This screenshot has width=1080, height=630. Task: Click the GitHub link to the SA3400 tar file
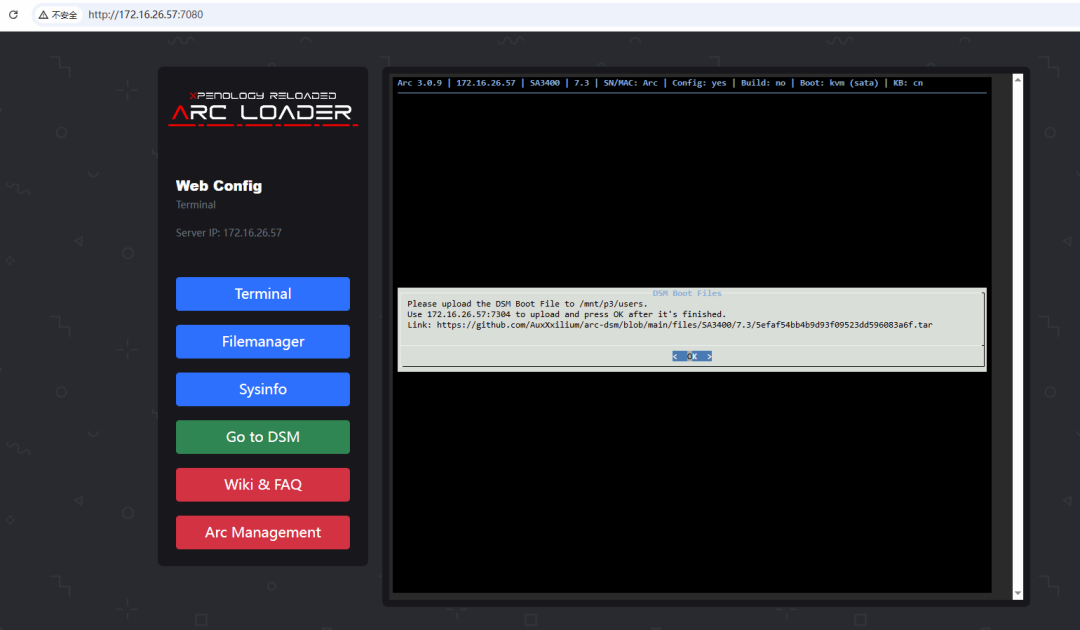[684, 325]
